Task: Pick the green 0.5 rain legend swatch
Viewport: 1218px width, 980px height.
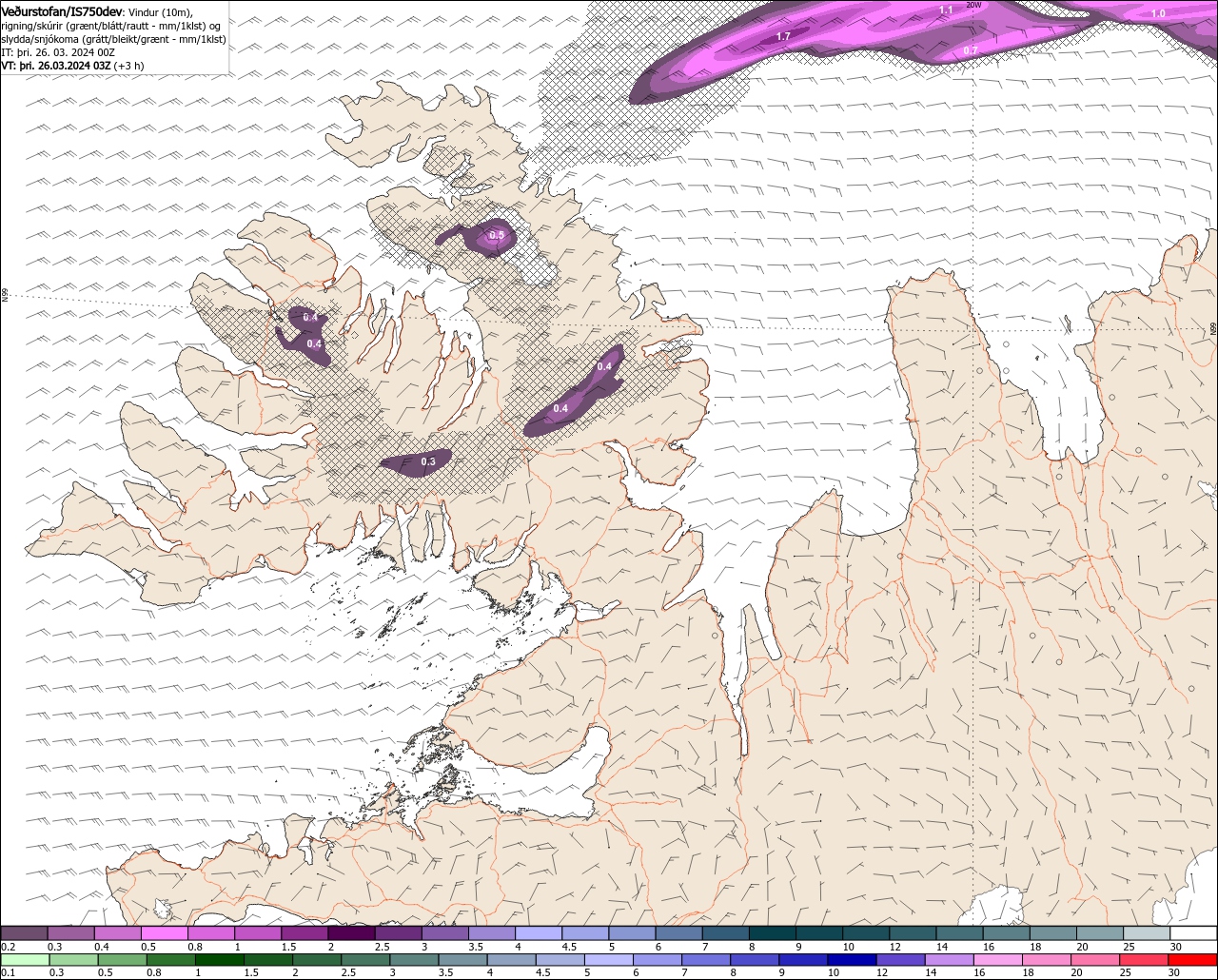Action: tap(122, 959)
